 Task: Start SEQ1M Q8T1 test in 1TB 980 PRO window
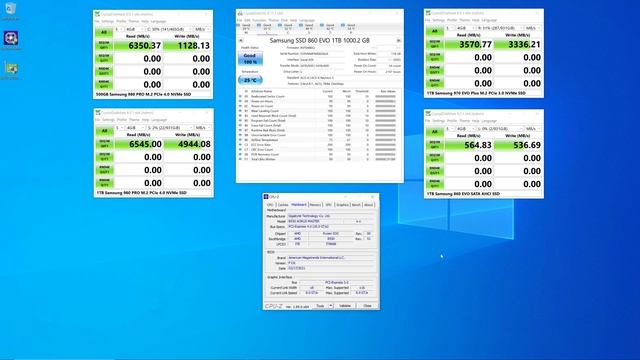104,144
